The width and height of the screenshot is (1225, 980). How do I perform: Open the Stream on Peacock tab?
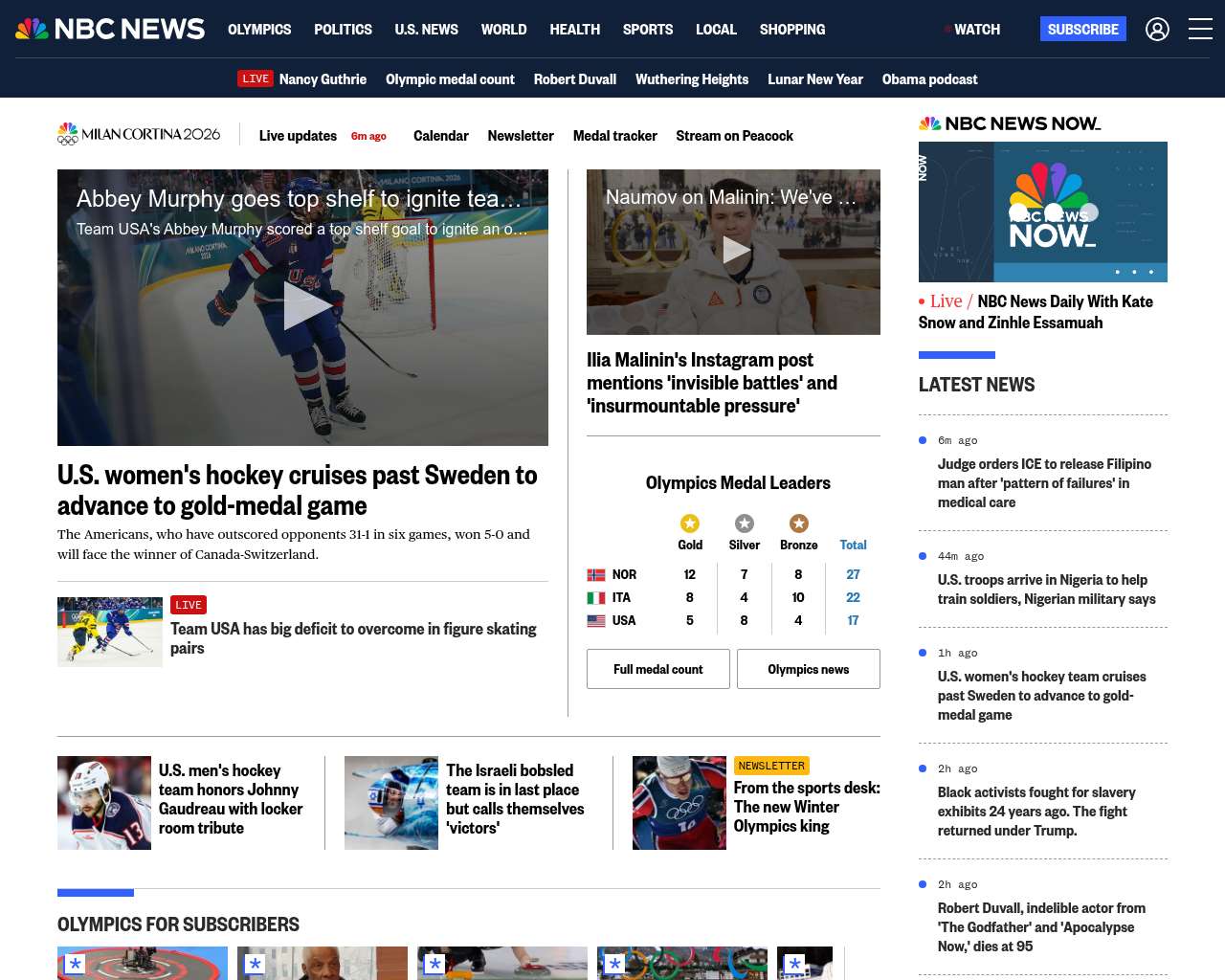tap(735, 136)
